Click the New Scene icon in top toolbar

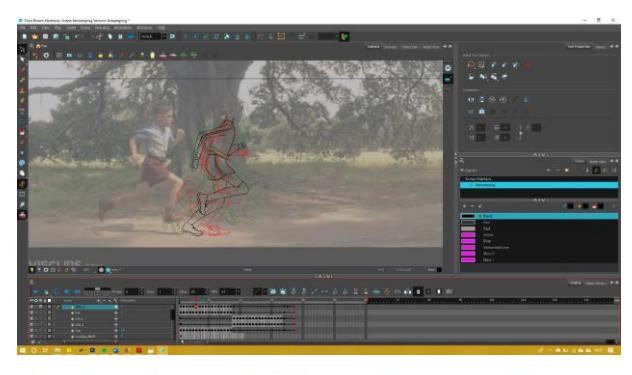(25, 37)
